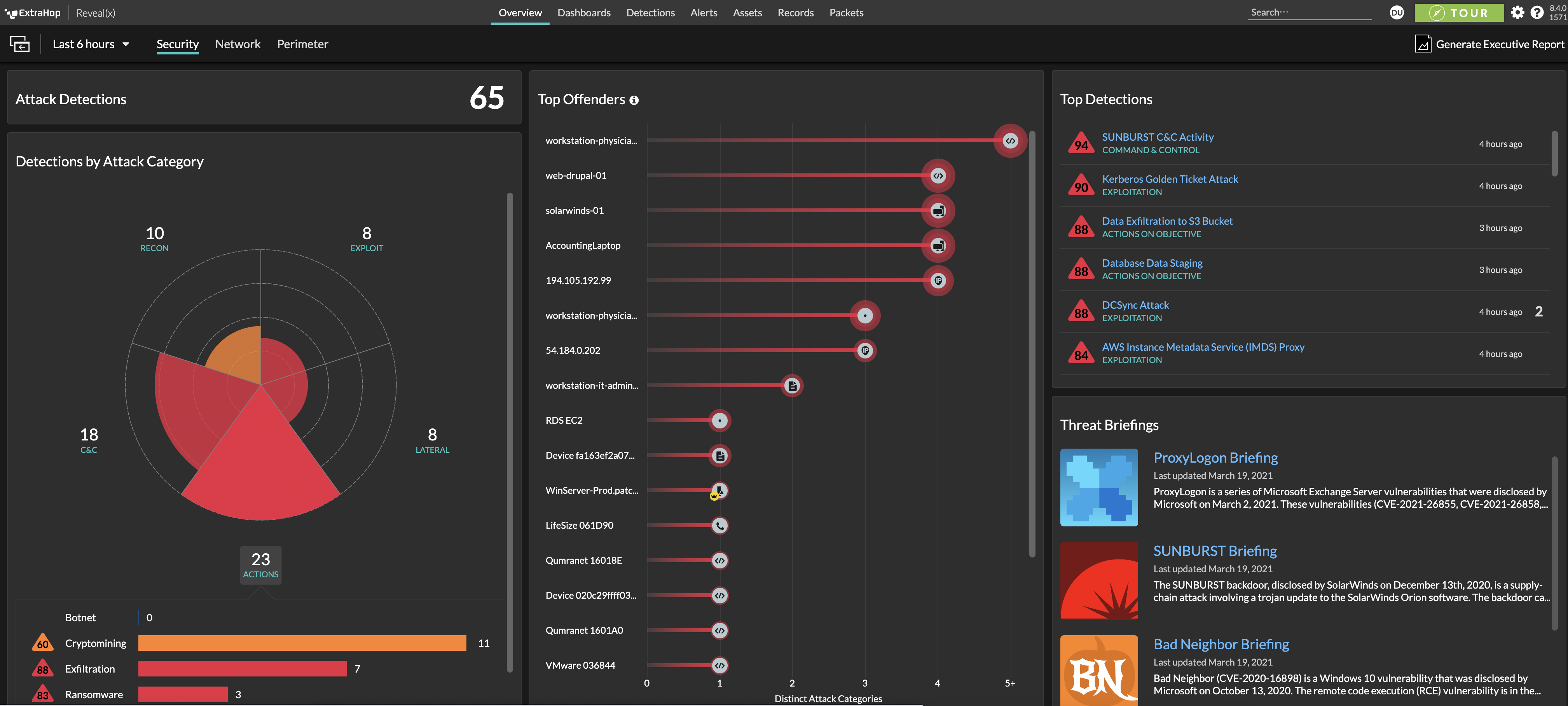This screenshot has width=1568, height=706.
Task: Open the Dashboards menu
Action: [x=584, y=13]
